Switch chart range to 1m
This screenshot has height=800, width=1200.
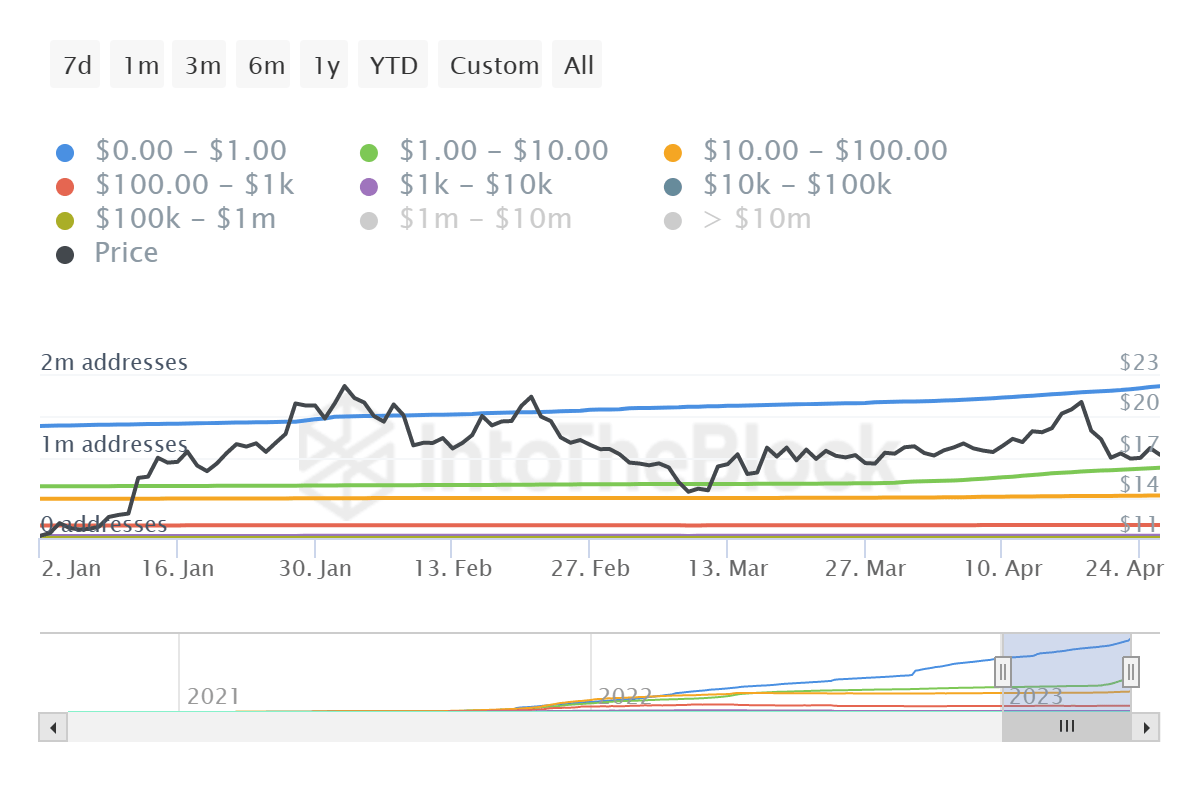(140, 66)
